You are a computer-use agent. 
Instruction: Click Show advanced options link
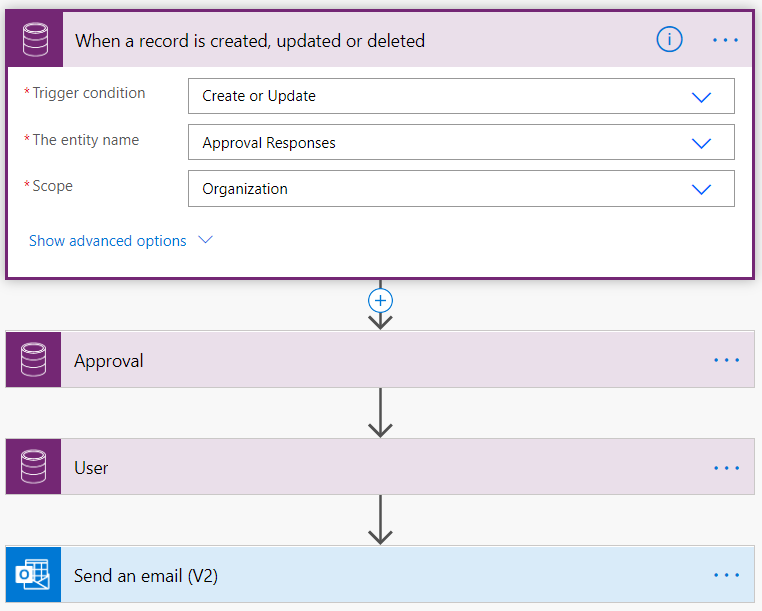[107, 241]
